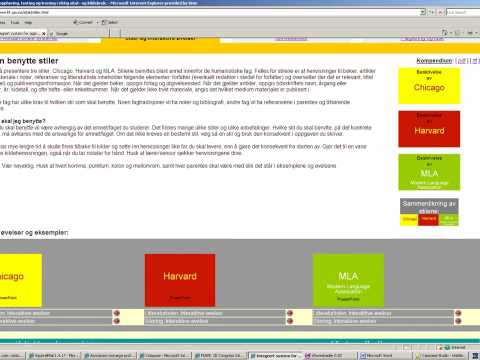Click the Stop icon beside address bar
The image size is (480, 360).
(440, 12)
